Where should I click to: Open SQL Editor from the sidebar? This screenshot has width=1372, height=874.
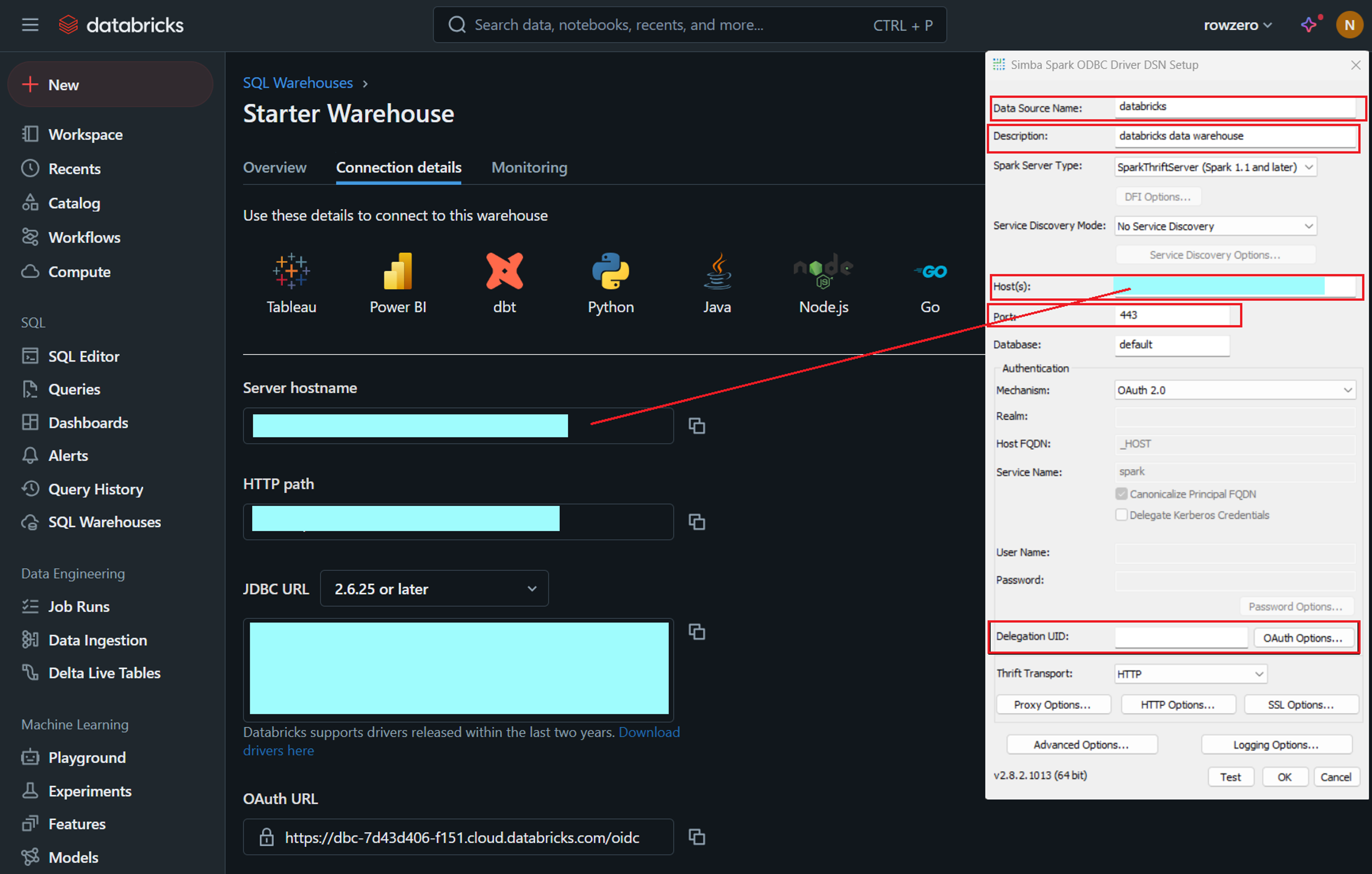[84, 356]
